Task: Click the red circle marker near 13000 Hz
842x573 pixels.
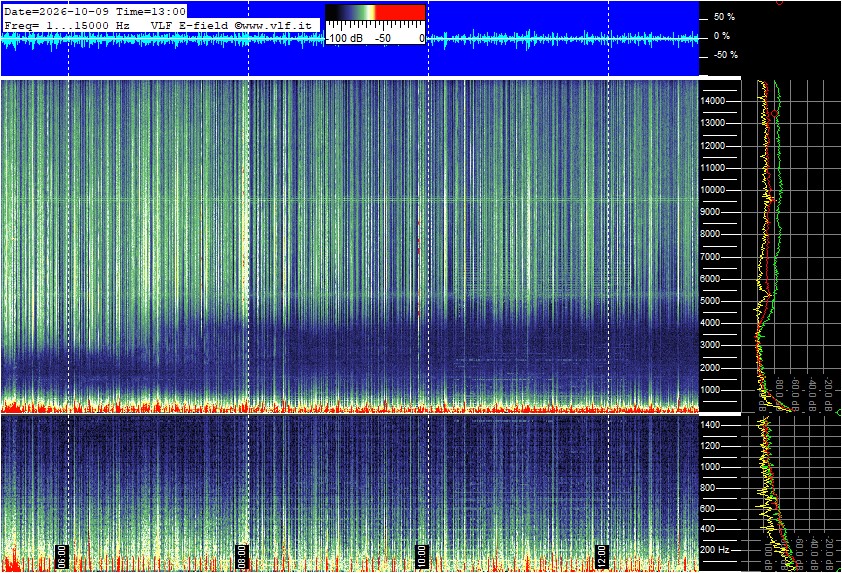Action: (x=774, y=114)
